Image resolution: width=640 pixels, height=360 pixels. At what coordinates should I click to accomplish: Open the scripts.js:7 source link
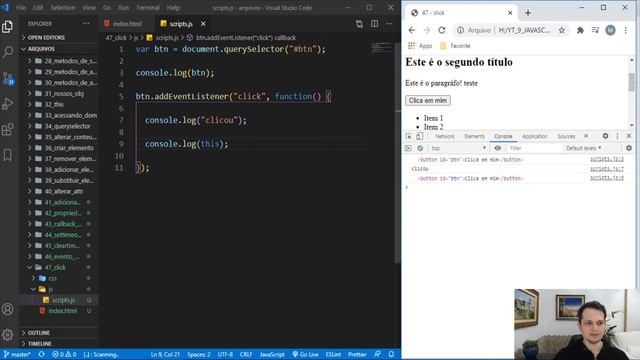tap(607, 169)
